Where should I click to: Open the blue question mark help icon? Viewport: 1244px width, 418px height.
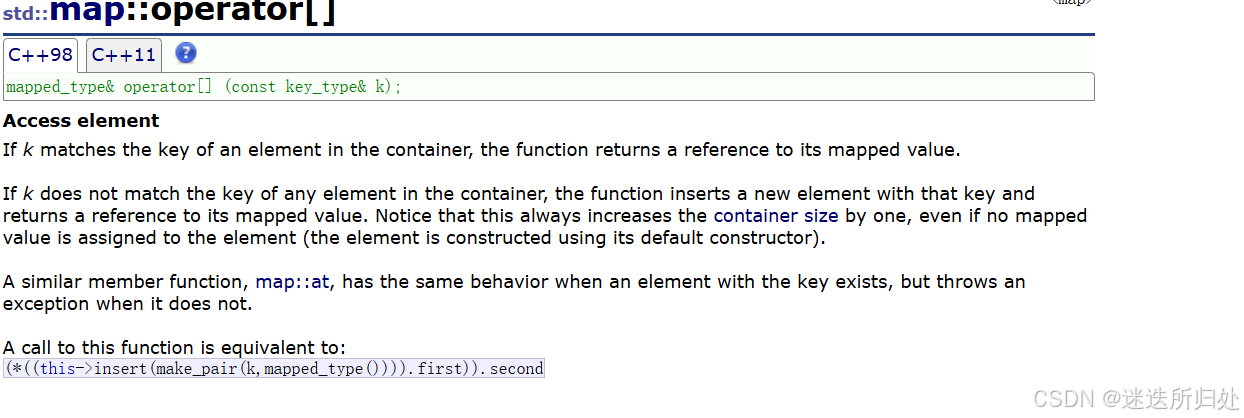point(186,54)
